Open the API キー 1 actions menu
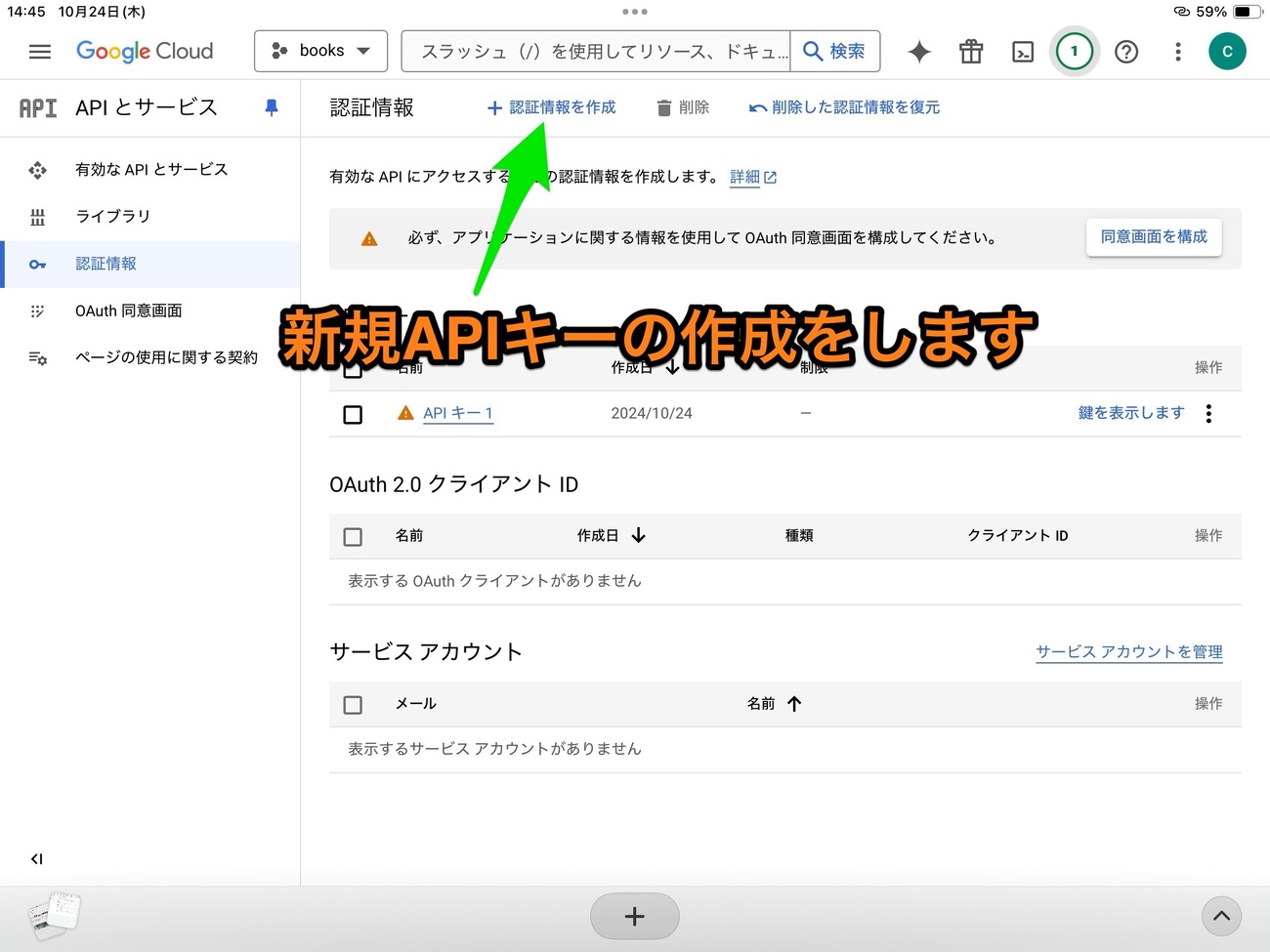 1208,413
